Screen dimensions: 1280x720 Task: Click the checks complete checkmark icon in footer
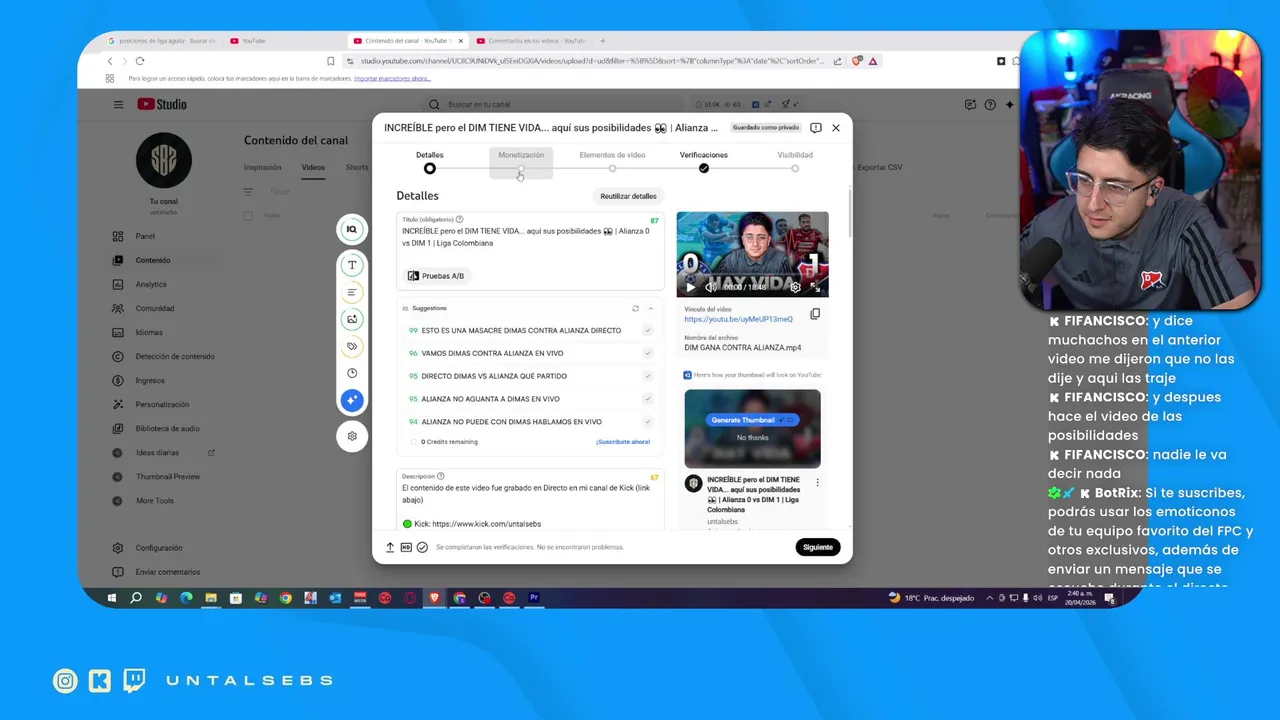point(422,547)
